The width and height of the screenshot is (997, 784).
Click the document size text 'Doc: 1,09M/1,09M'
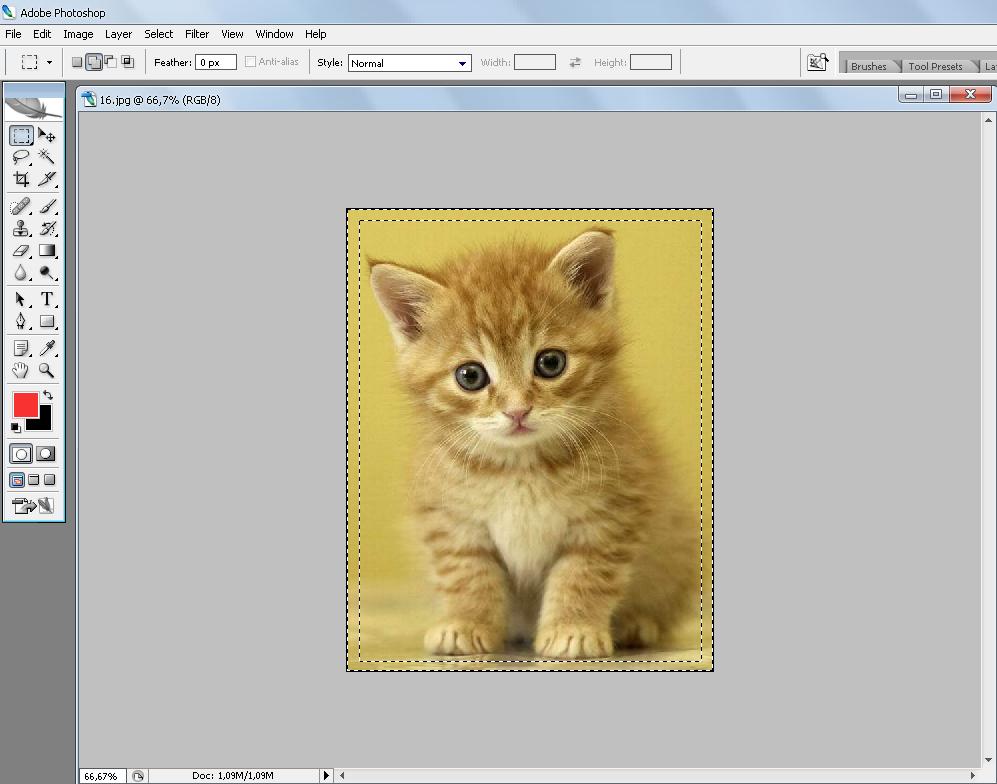[233, 776]
